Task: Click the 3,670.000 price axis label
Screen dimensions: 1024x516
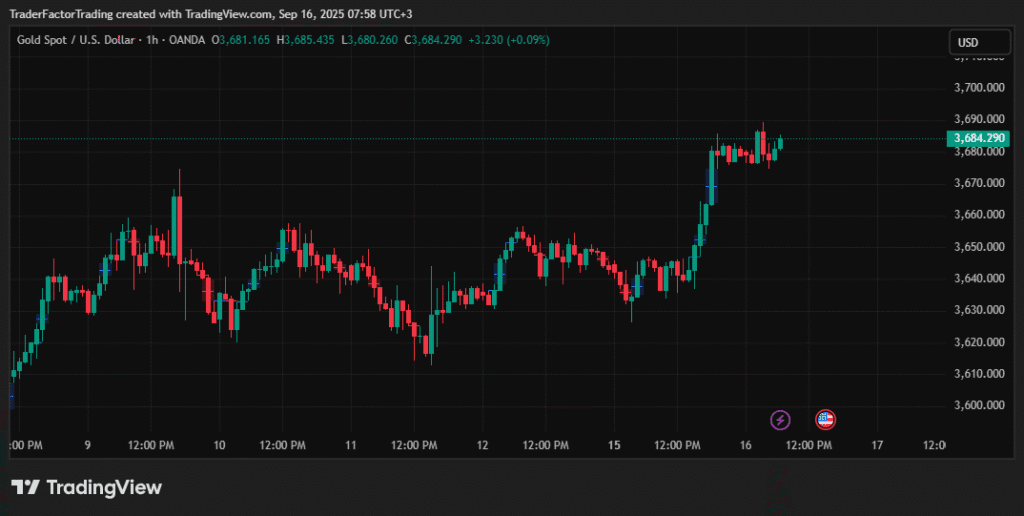Action: click(x=979, y=183)
